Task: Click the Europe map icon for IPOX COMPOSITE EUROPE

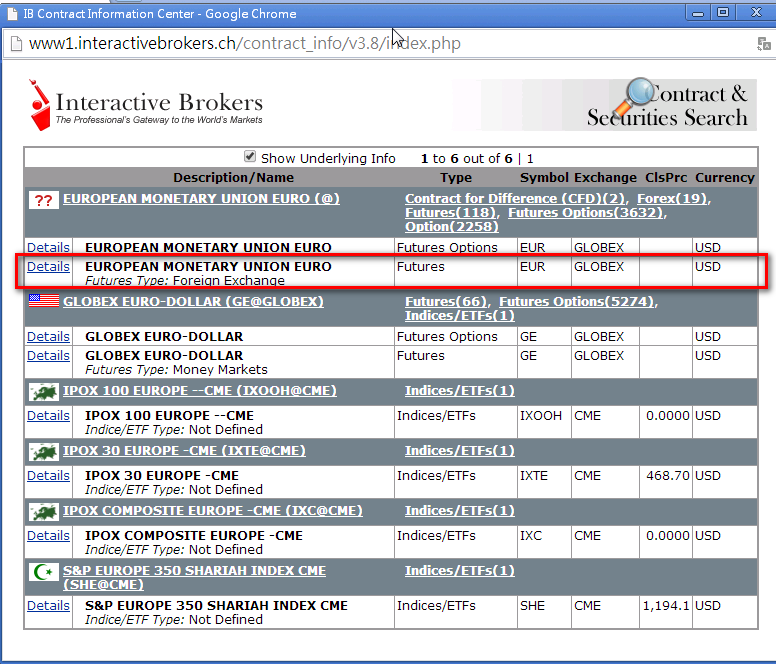Action: [44, 512]
